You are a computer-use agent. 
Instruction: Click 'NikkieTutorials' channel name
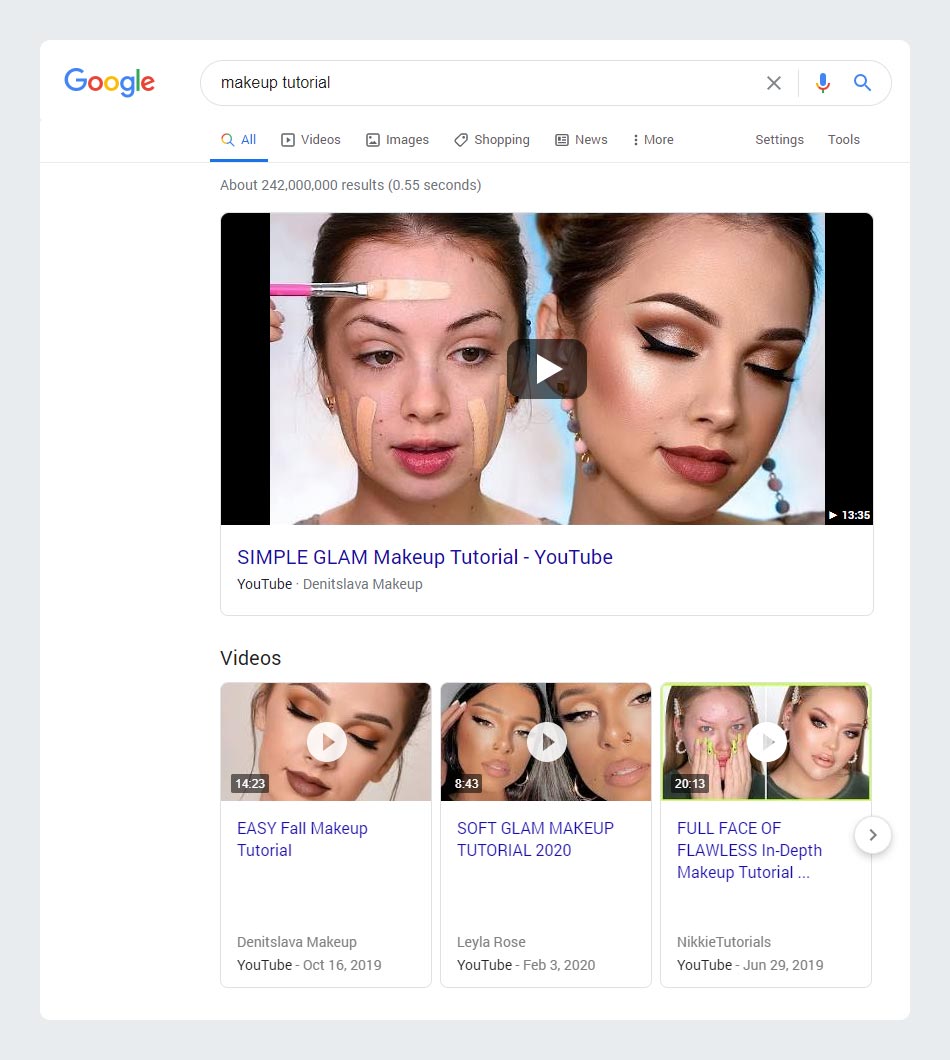coord(723,942)
